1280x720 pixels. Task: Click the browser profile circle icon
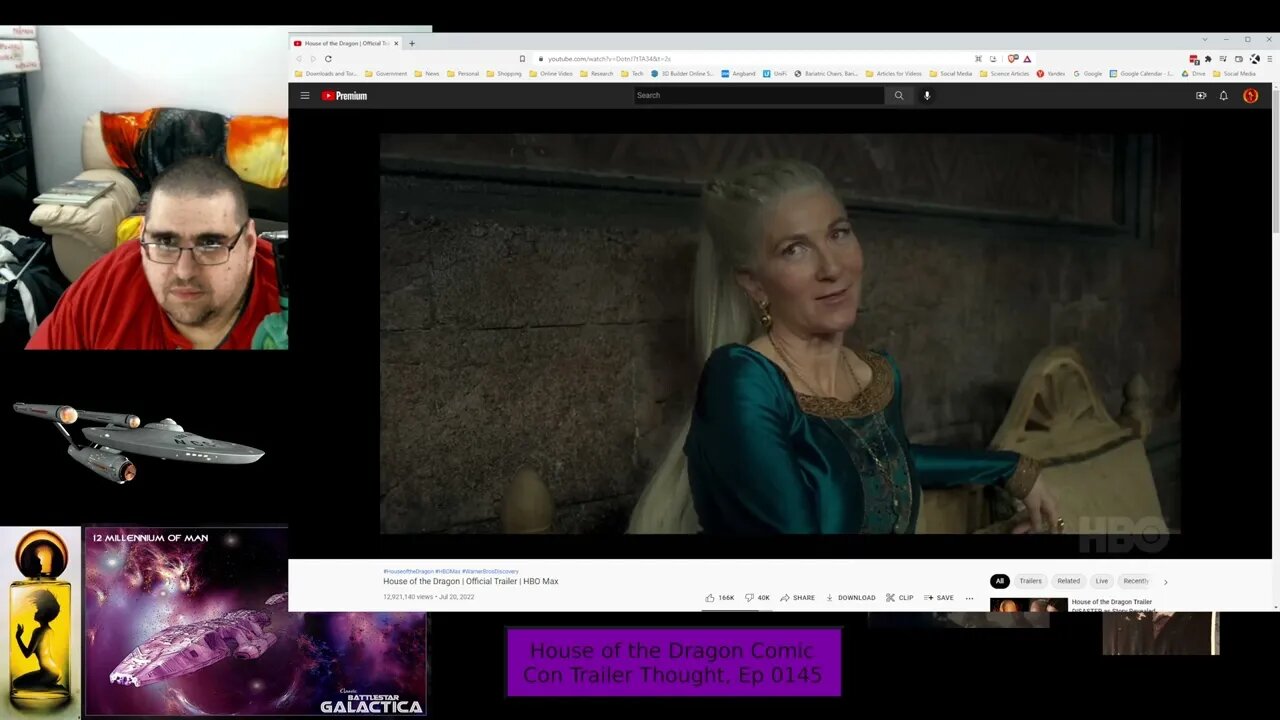point(1254,59)
